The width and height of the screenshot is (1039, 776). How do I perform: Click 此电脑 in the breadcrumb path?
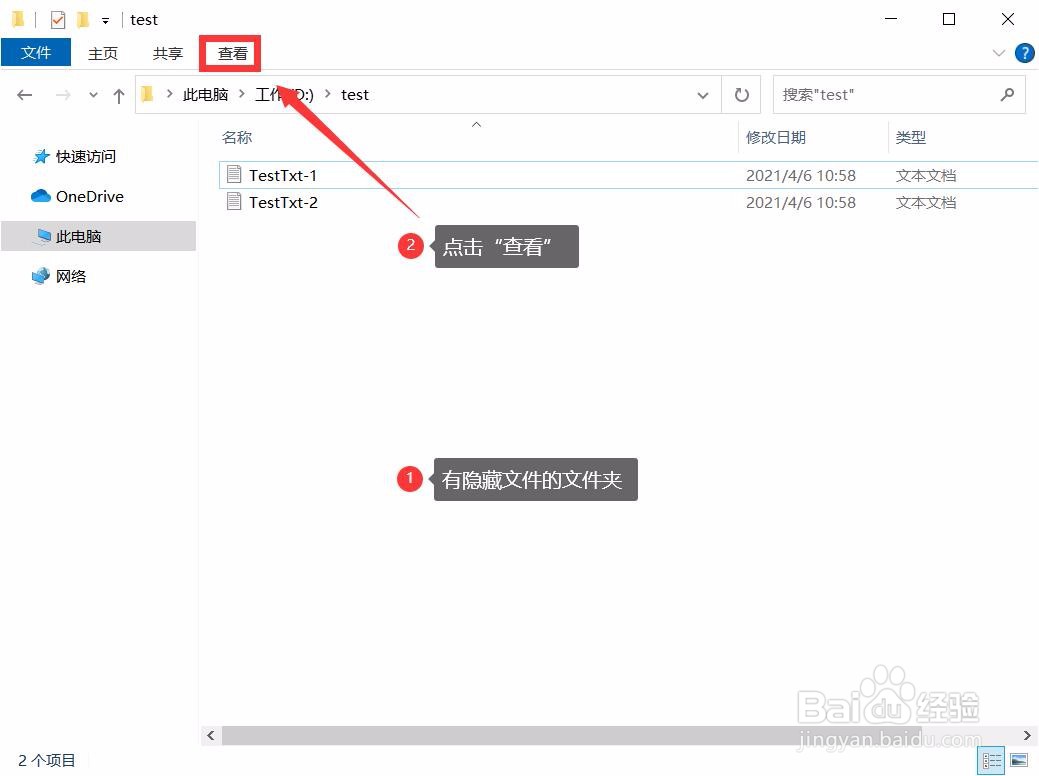pos(206,94)
